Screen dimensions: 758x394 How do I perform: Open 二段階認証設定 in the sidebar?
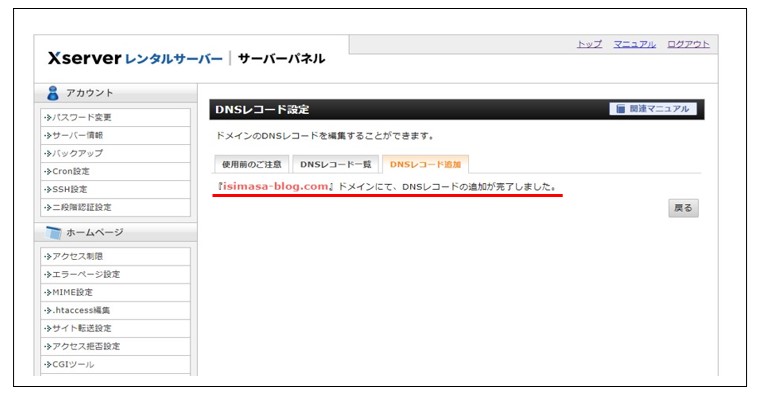116,207
